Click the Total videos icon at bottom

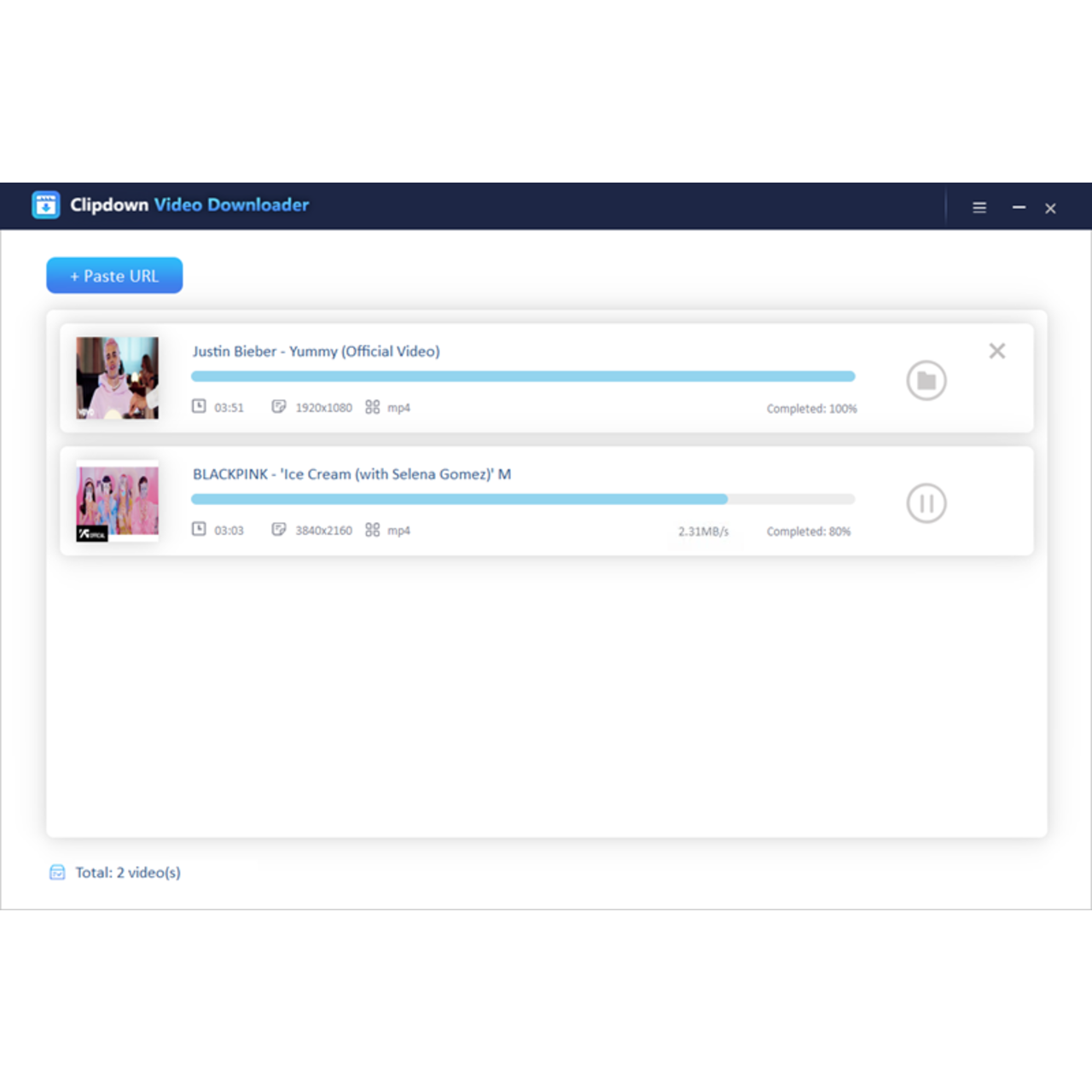tap(57, 872)
